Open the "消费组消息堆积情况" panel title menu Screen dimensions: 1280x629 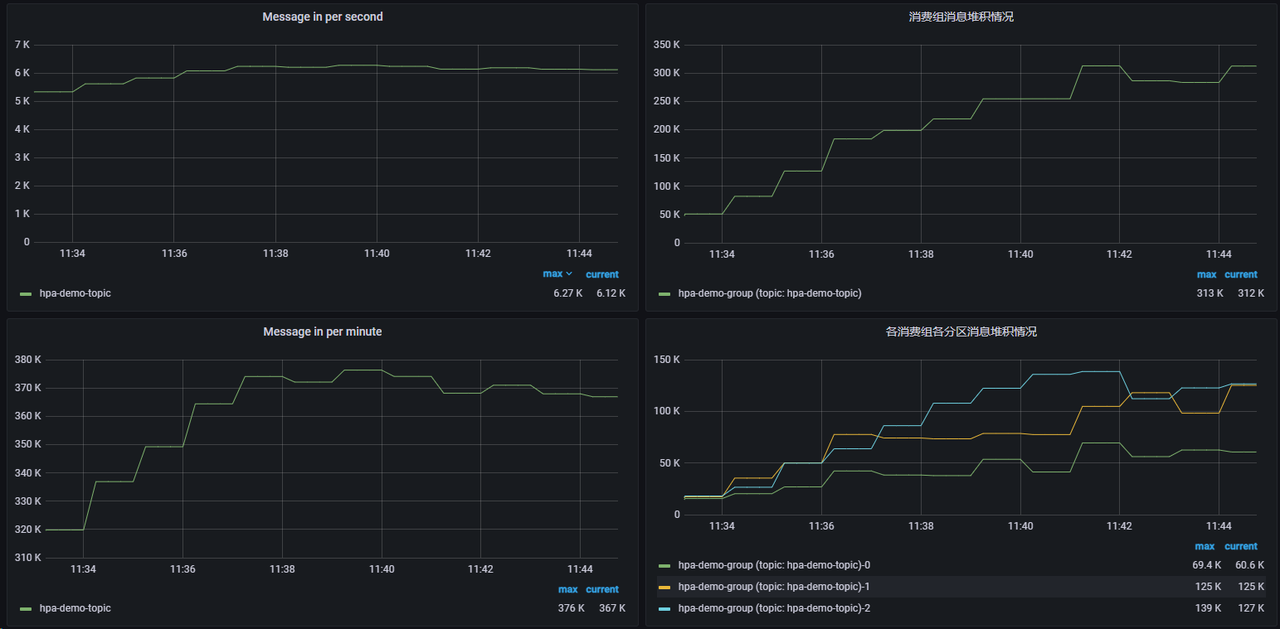pyautogui.click(x=960, y=17)
